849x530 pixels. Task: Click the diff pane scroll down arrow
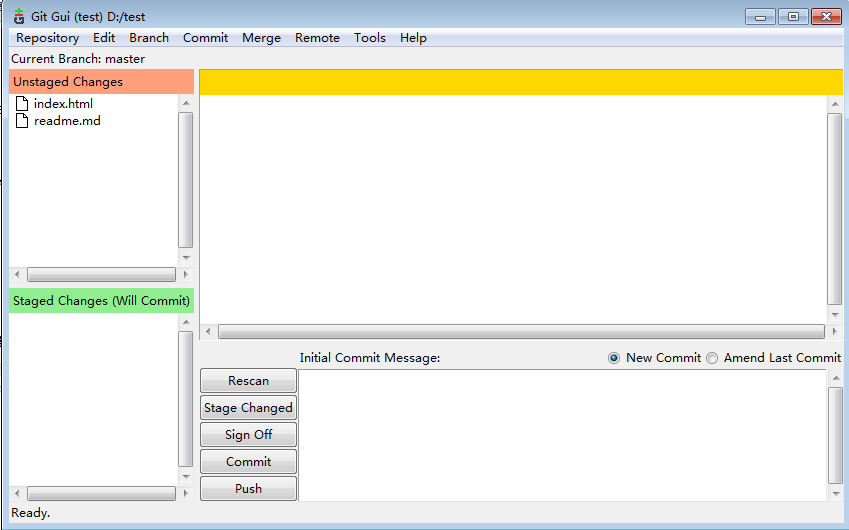click(x=835, y=315)
